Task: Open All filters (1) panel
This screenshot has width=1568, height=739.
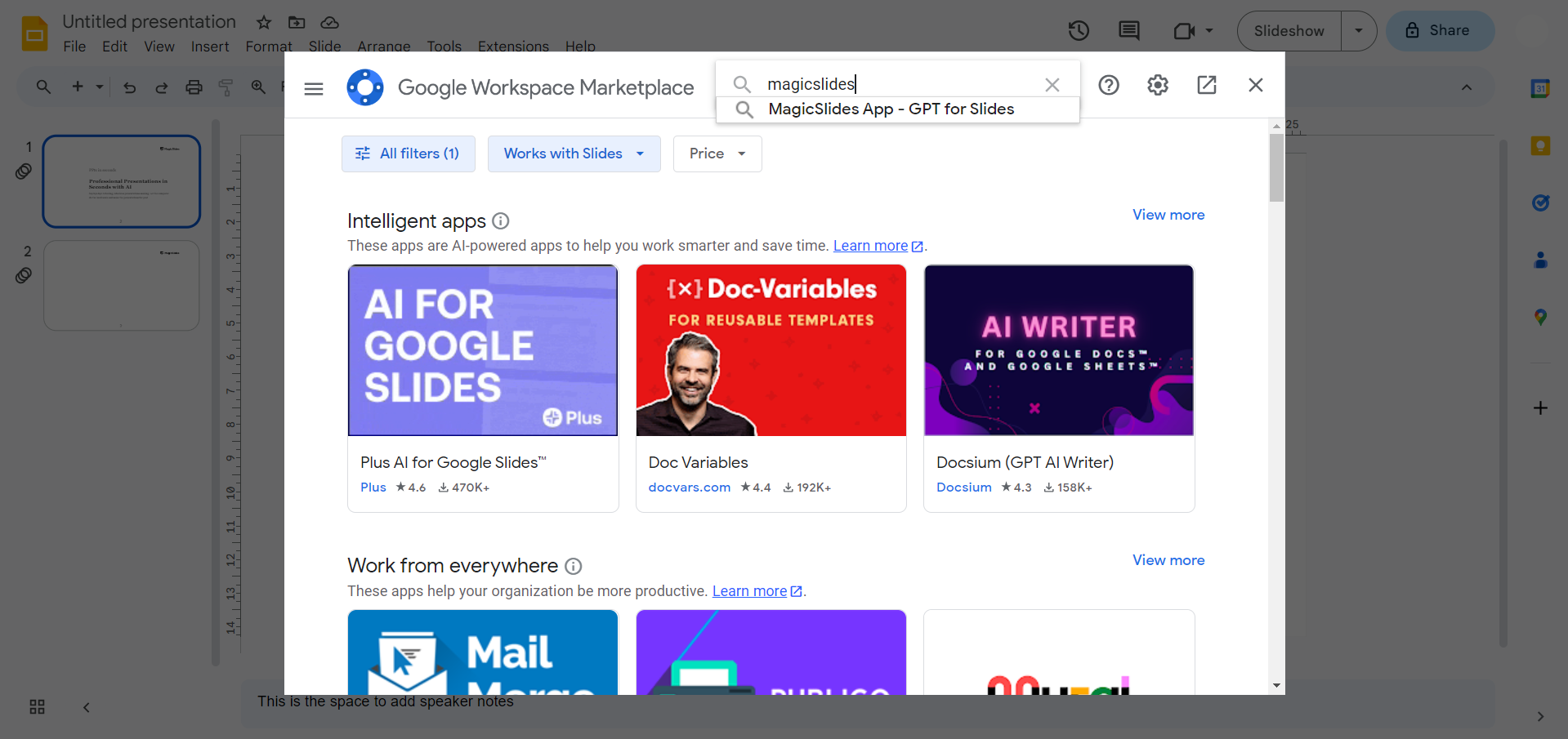Action: tap(409, 154)
